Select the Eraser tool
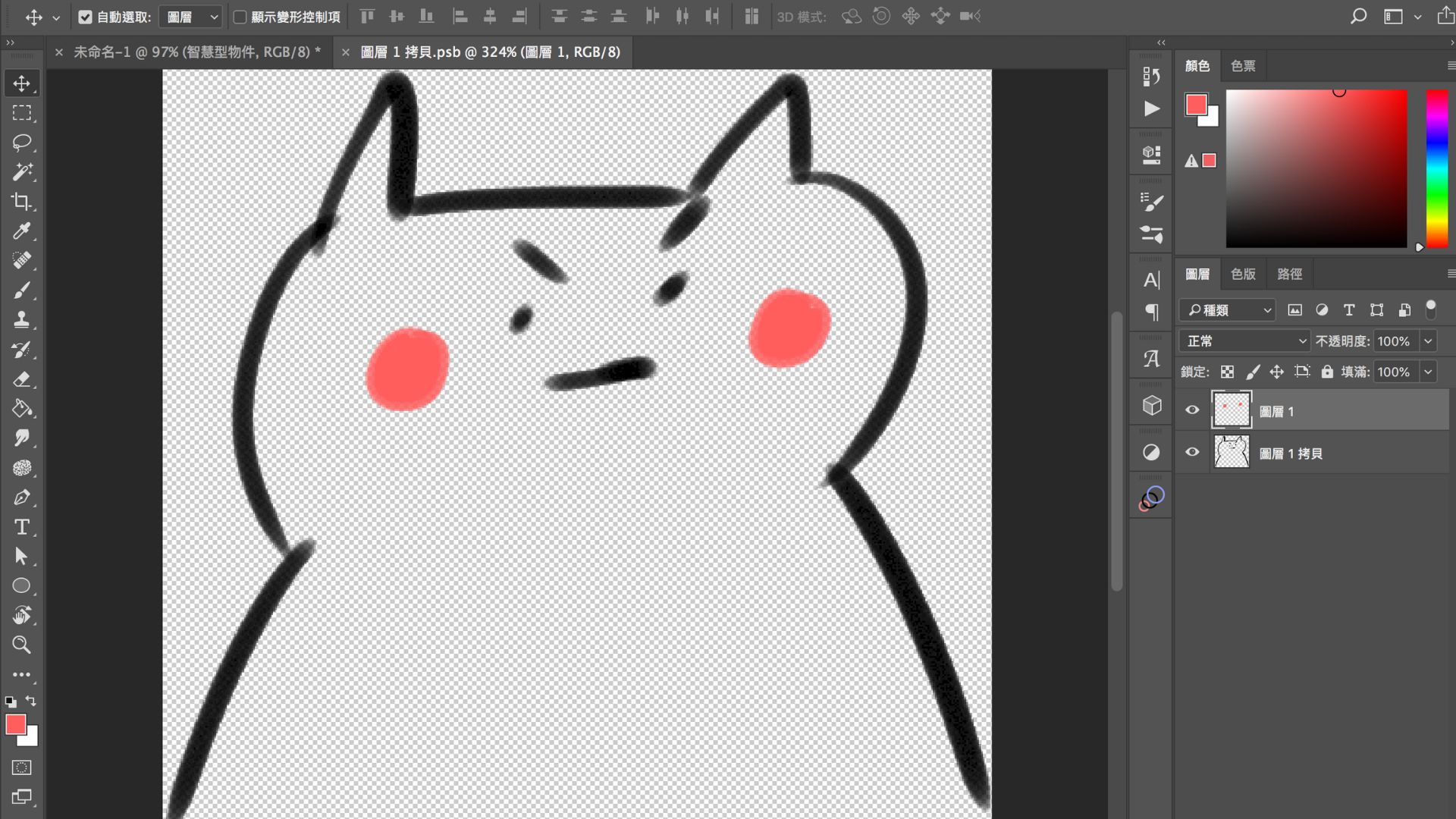This screenshot has width=1456, height=819. pyautogui.click(x=21, y=379)
